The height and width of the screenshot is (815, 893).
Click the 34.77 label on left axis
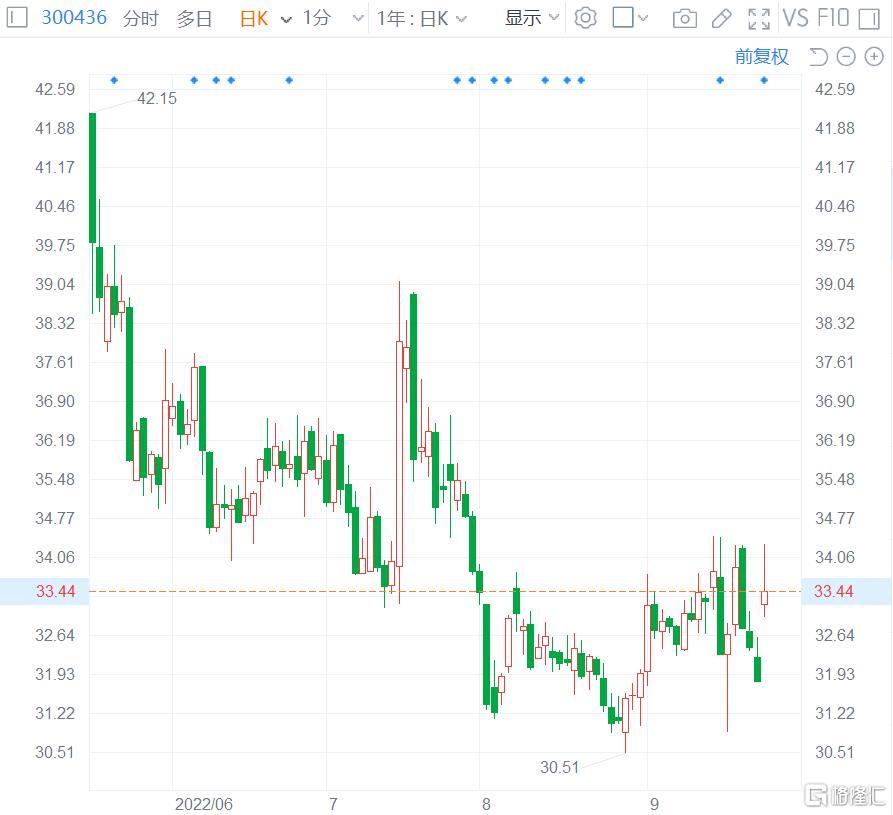pyautogui.click(x=55, y=518)
